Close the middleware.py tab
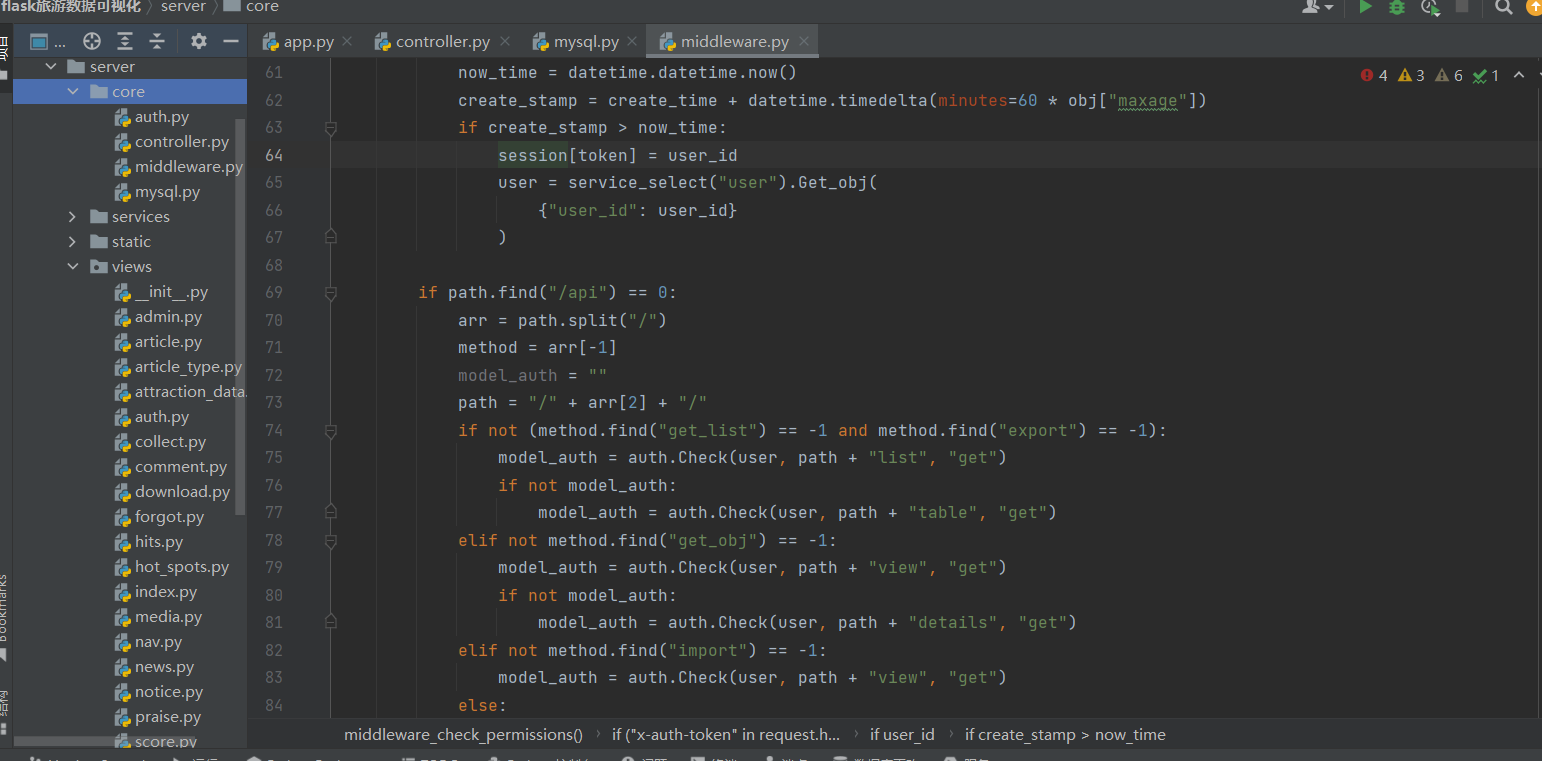 pyautogui.click(x=804, y=42)
